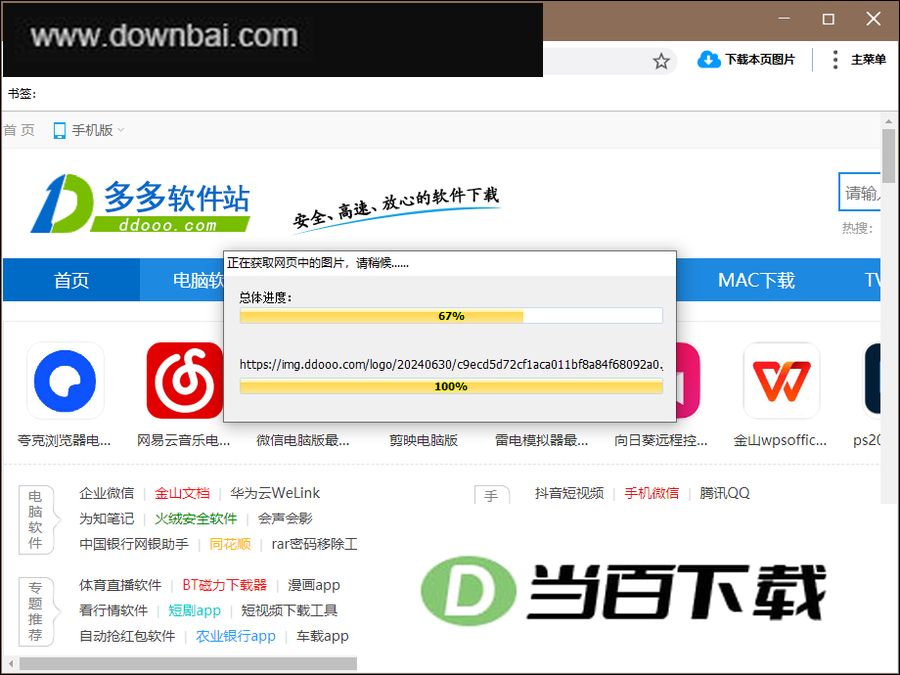Click the bookmark star icon

(x=661, y=61)
